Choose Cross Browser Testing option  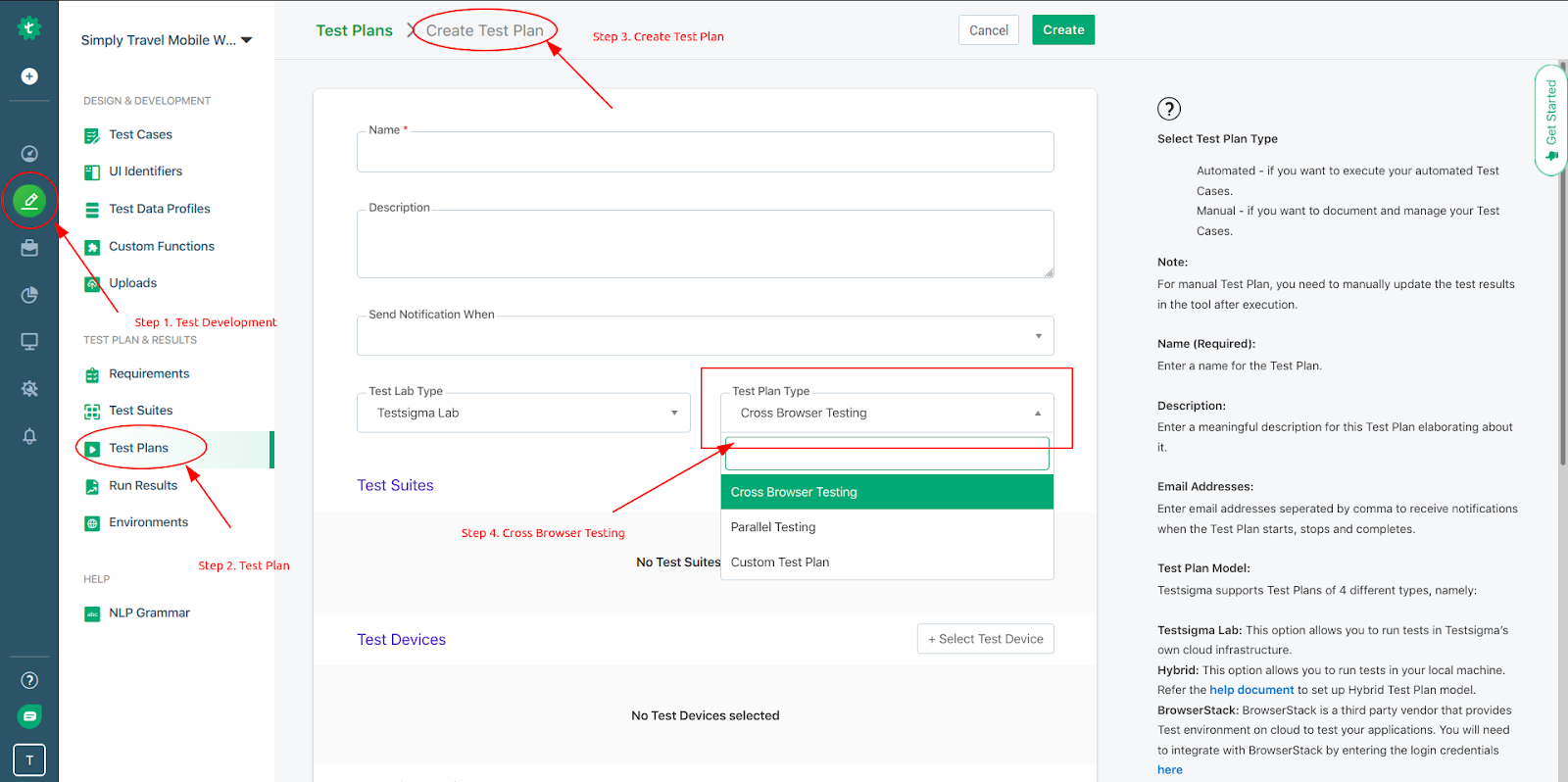(887, 492)
